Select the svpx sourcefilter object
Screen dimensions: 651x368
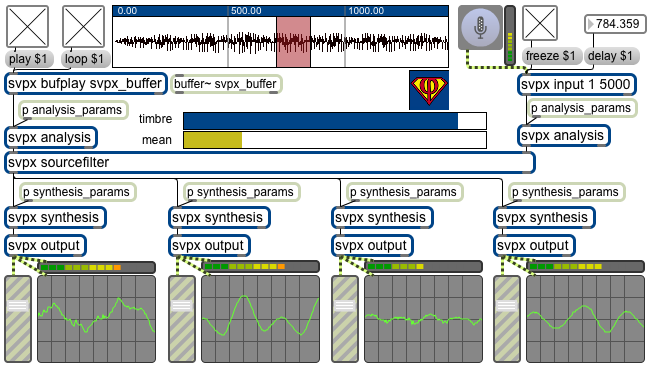pos(270,162)
